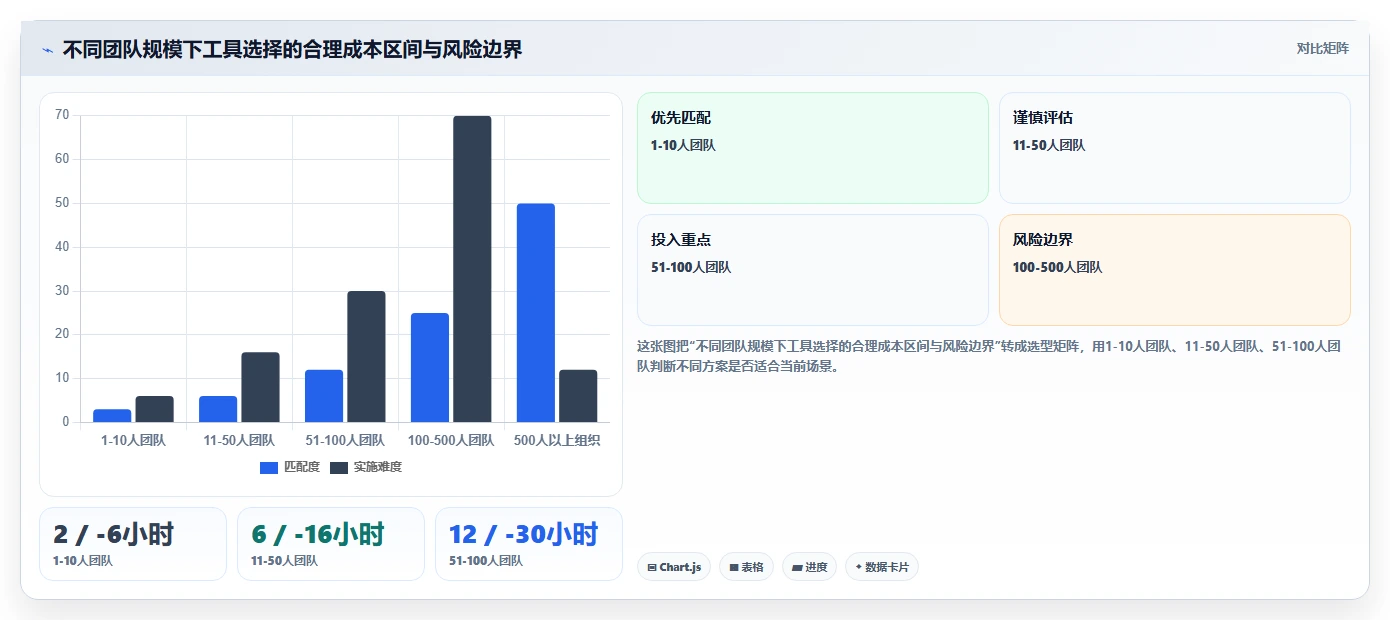Click the blue 匹配度 bar for 1-10人团队

(x=112, y=416)
